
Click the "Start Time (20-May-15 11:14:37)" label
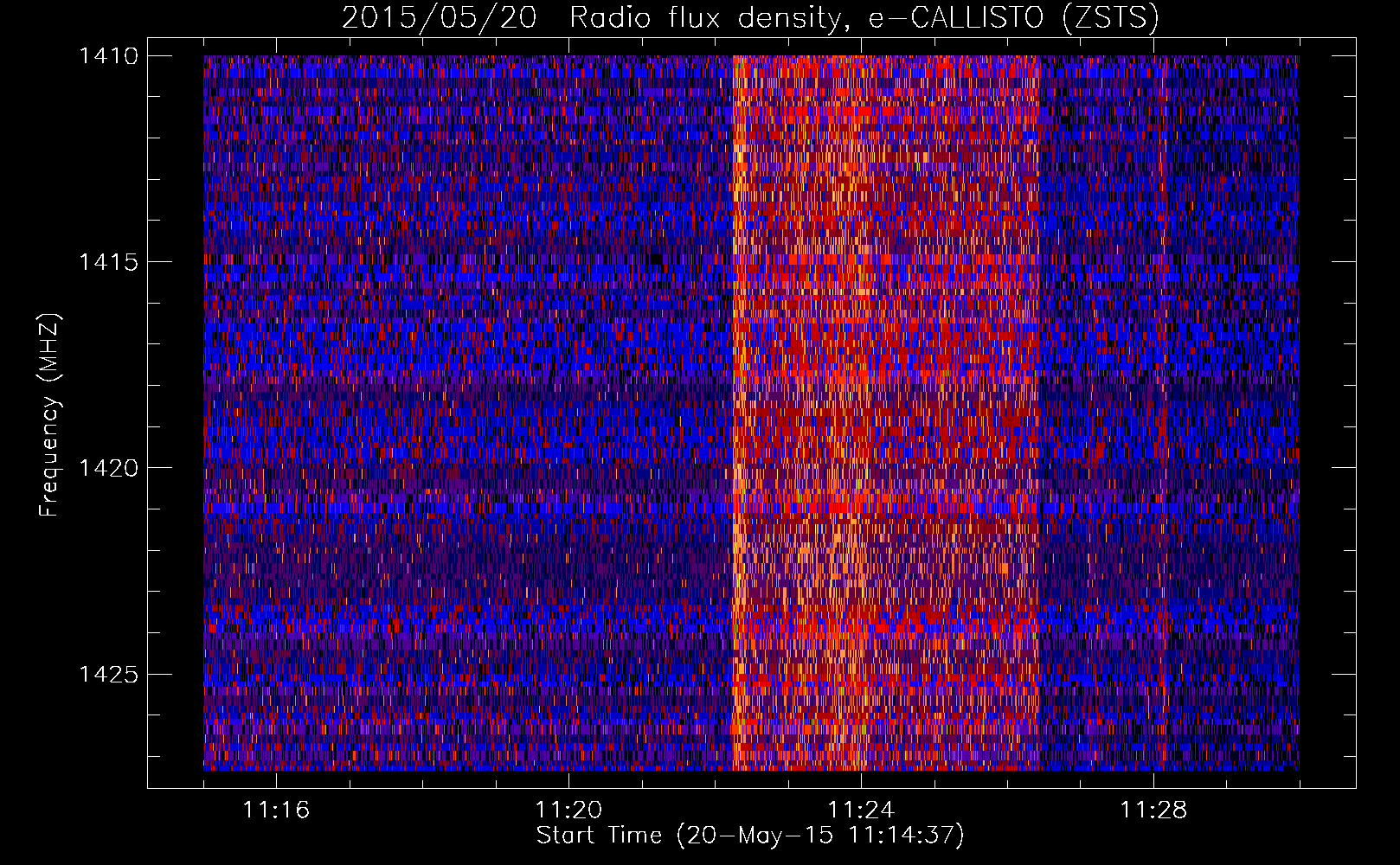pyautogui.click(x=749, y=836)
